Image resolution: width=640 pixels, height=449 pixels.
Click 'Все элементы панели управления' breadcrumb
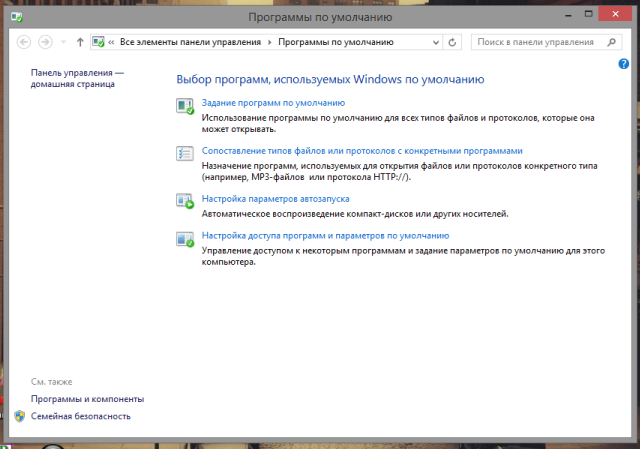pos(190,42)
